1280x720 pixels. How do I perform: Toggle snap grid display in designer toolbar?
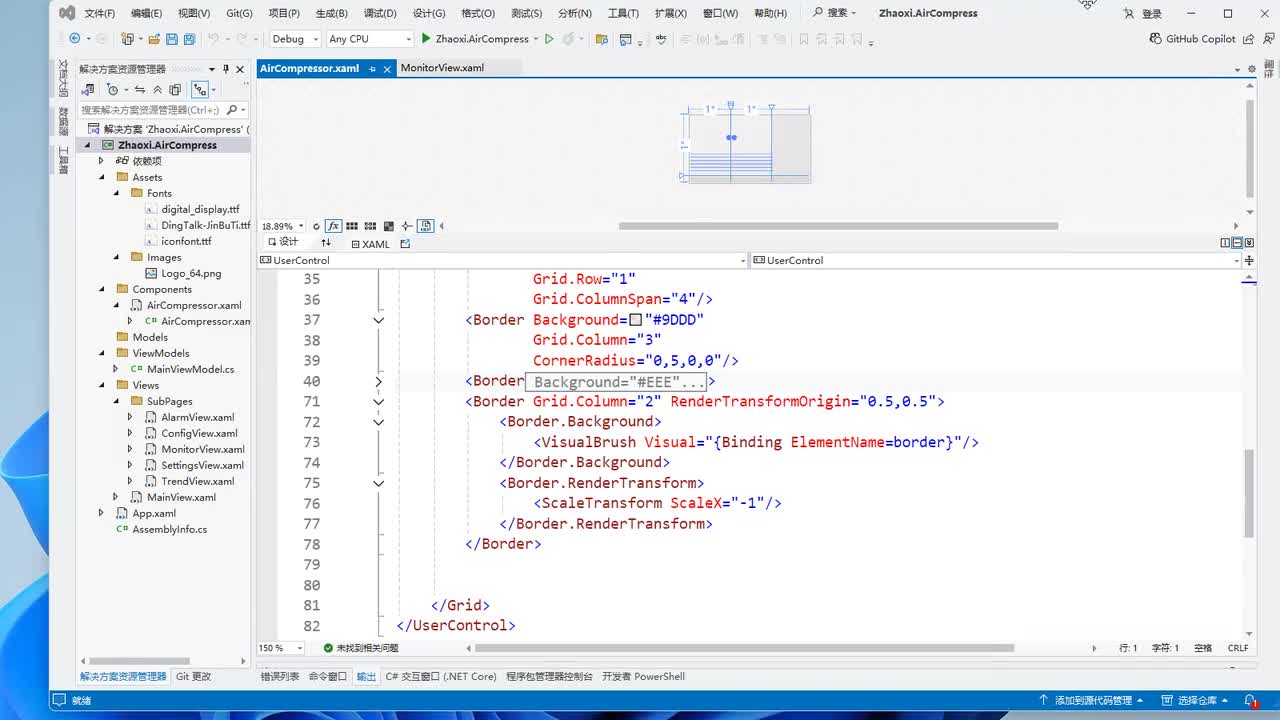click(x=352, y=226)
